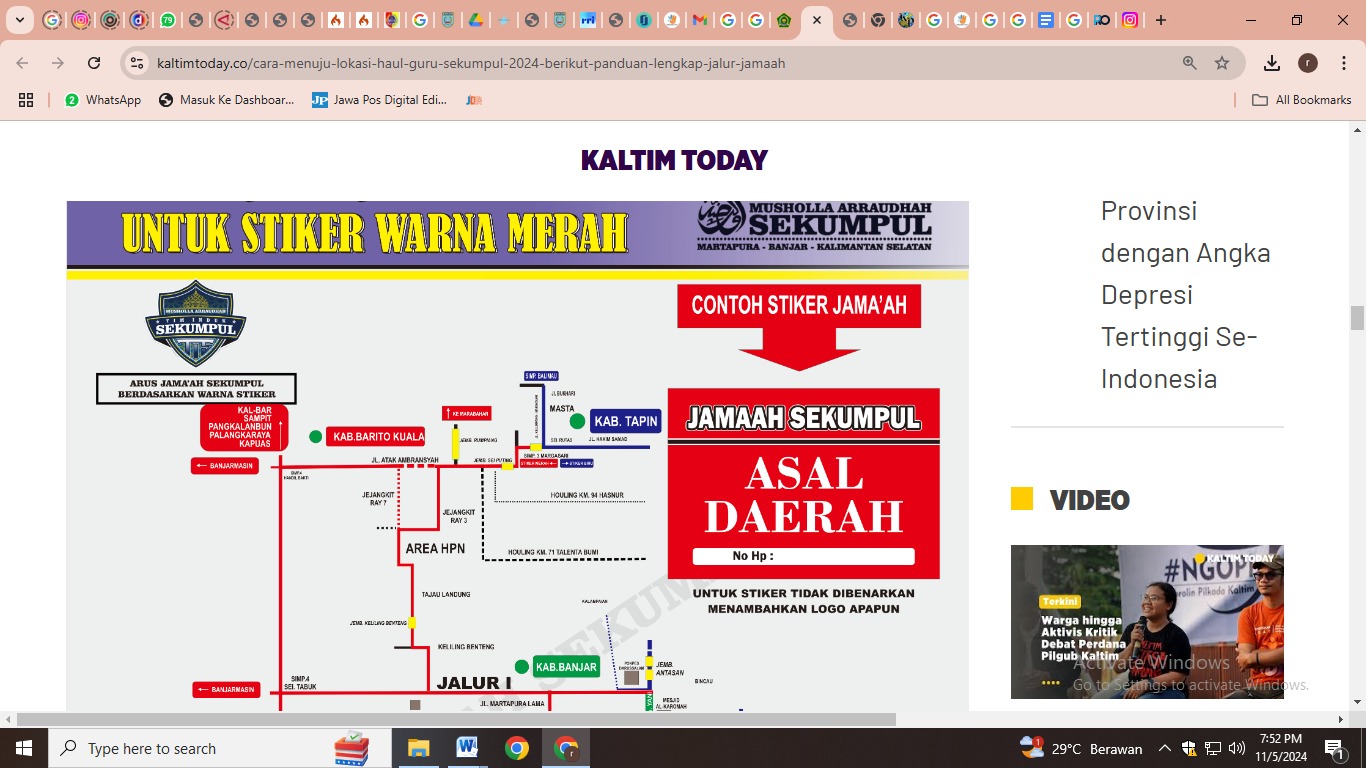Open the zoom magnifier icon in address bar
Screen dimensions: 1366x768
point(1190,63)
